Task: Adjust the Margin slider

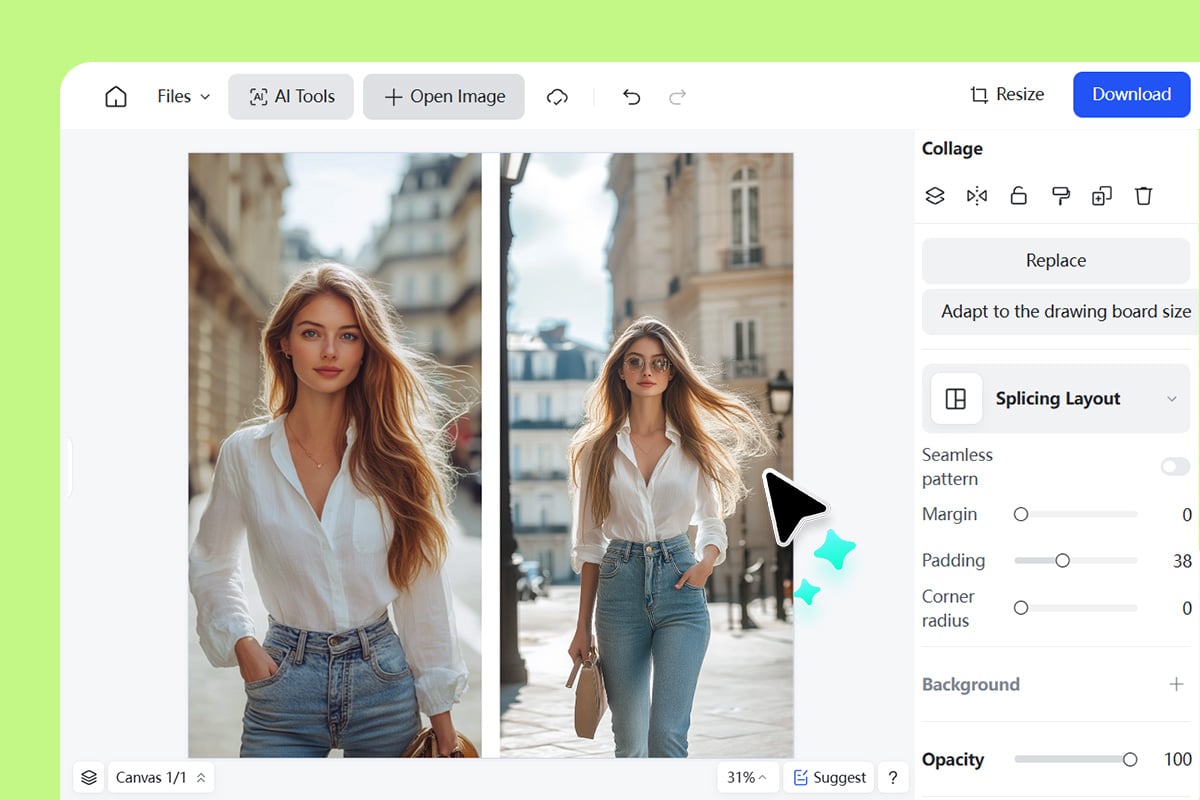Action: tap(1076, 515)
